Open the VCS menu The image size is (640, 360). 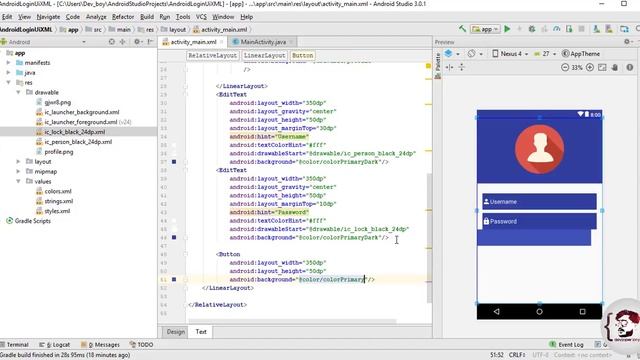201,17
